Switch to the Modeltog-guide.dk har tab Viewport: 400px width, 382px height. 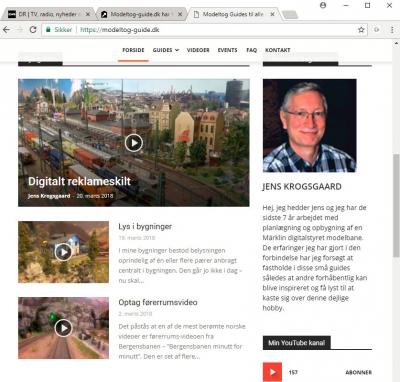click(141, 14)
